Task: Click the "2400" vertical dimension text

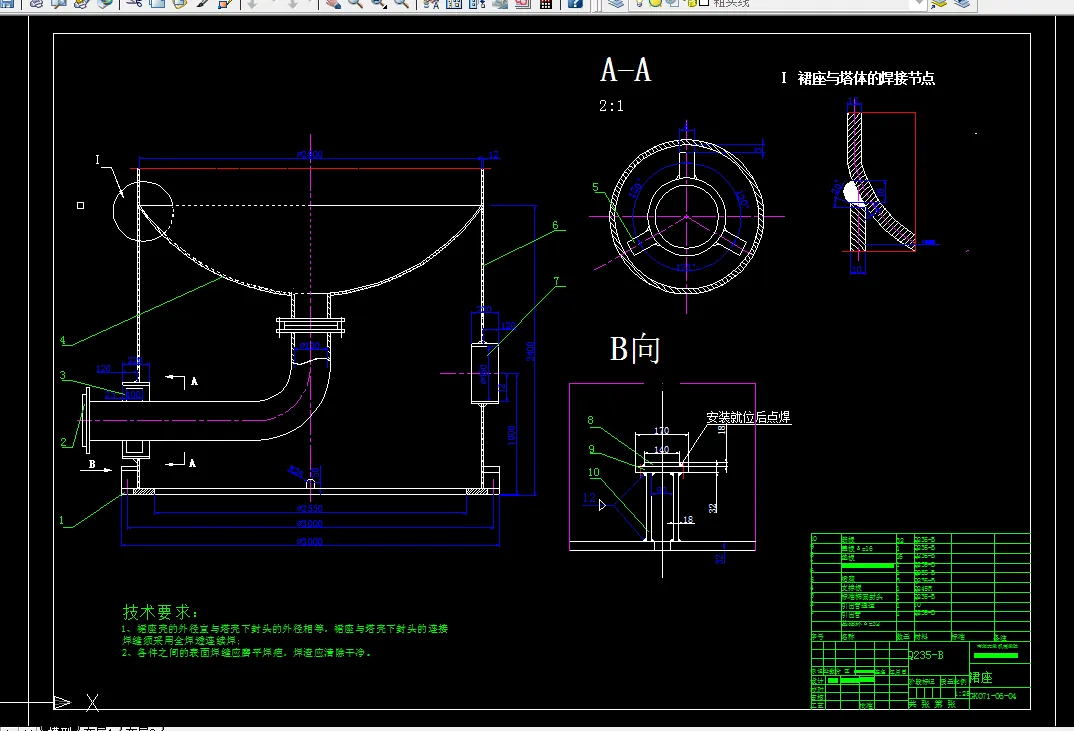Action: (530, 351)
